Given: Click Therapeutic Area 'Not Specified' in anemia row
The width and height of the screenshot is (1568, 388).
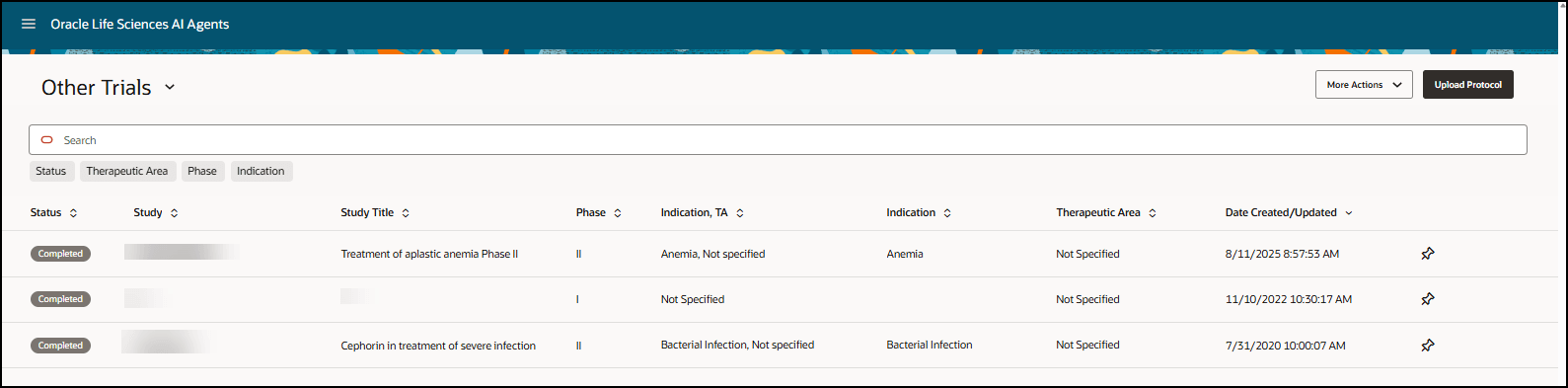Looking at the screenshot, I should [1087, 254].
